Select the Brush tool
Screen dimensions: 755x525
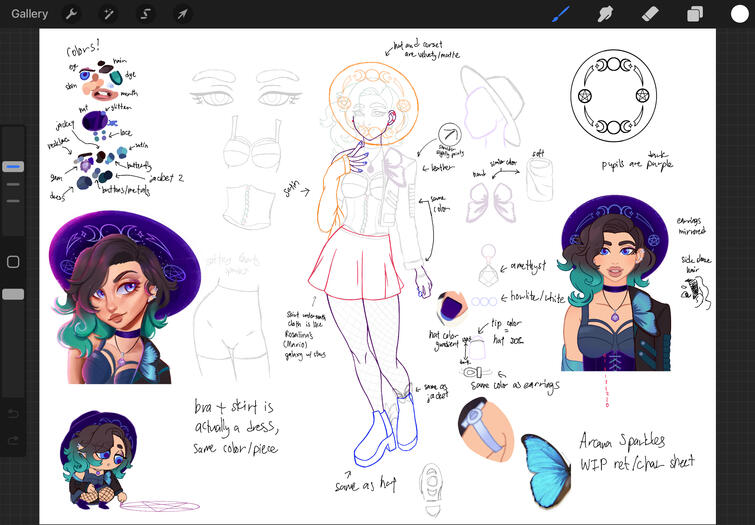(x=561, y=14)
